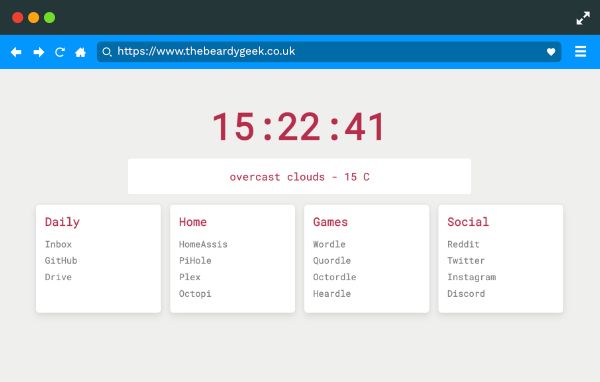Favorite the page with heart icon
This screenshot has height=382, width=600.
(551, 52)
